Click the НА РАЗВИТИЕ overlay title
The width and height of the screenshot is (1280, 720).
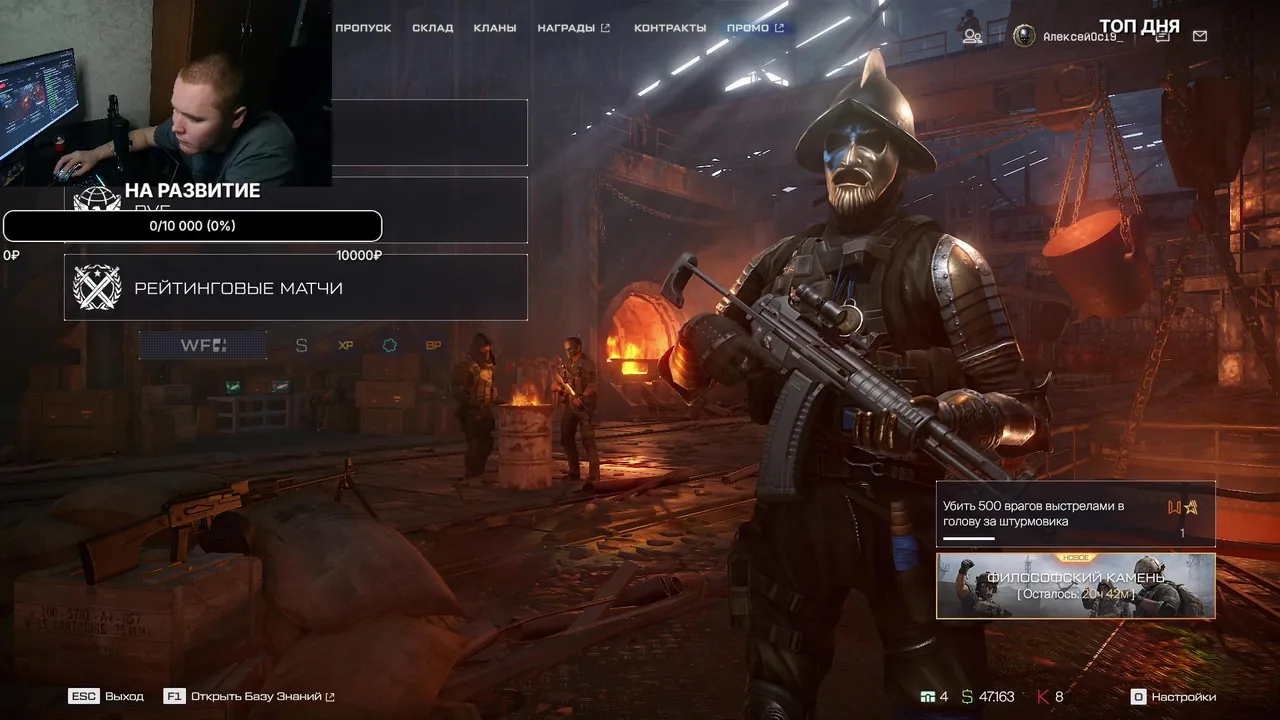click(x=192, y=190)
